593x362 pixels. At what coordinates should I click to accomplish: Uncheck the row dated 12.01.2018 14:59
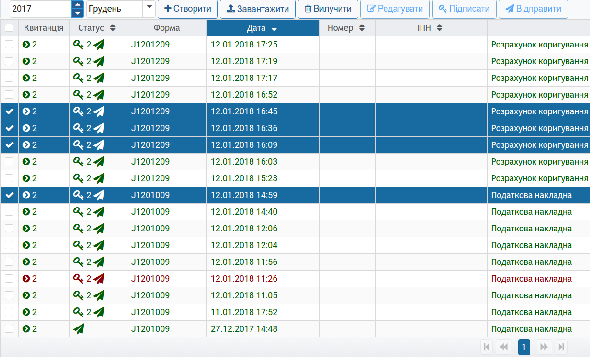point(9,195)
